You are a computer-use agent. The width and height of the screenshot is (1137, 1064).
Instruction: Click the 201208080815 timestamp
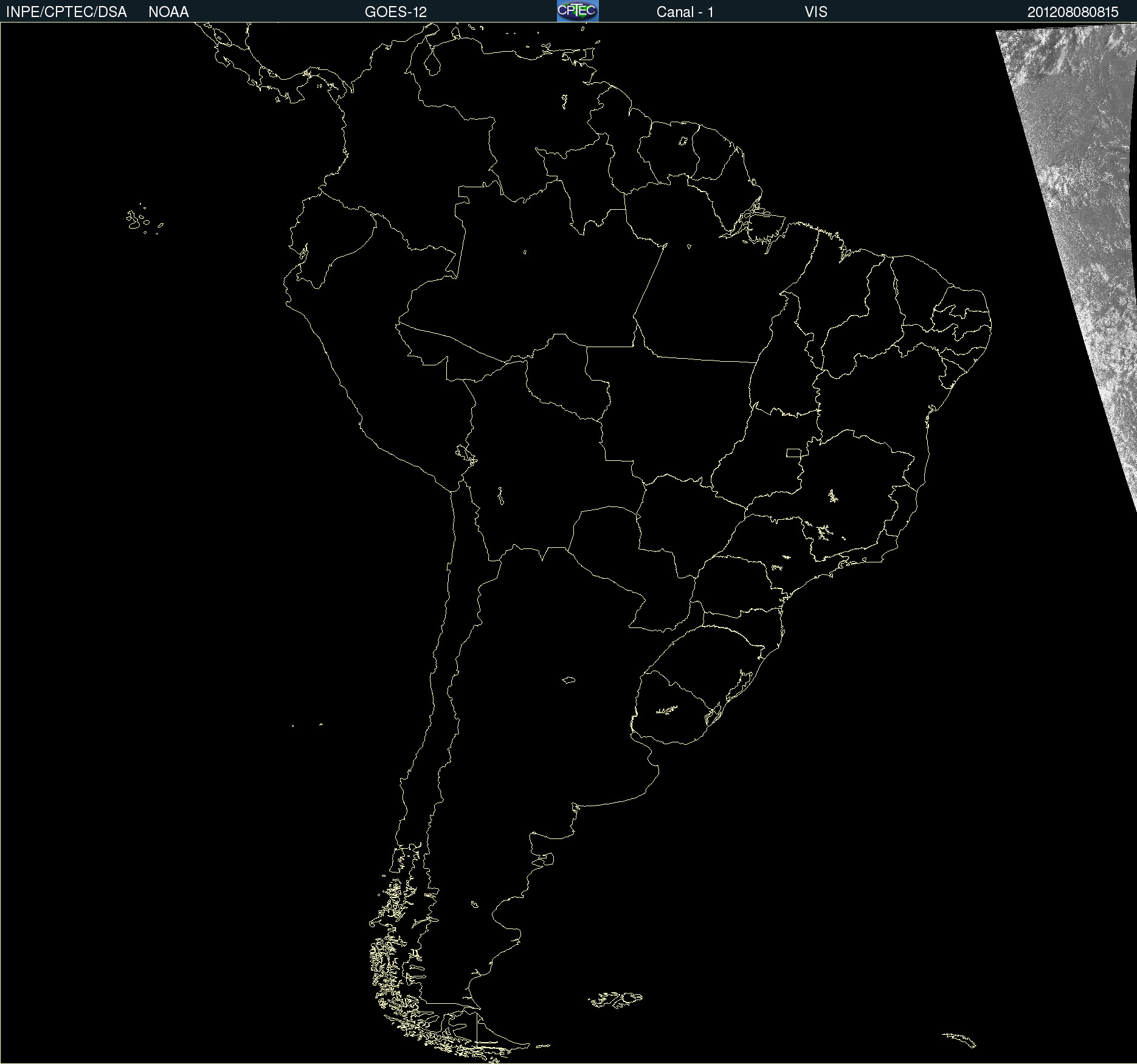click(1073, 12)
